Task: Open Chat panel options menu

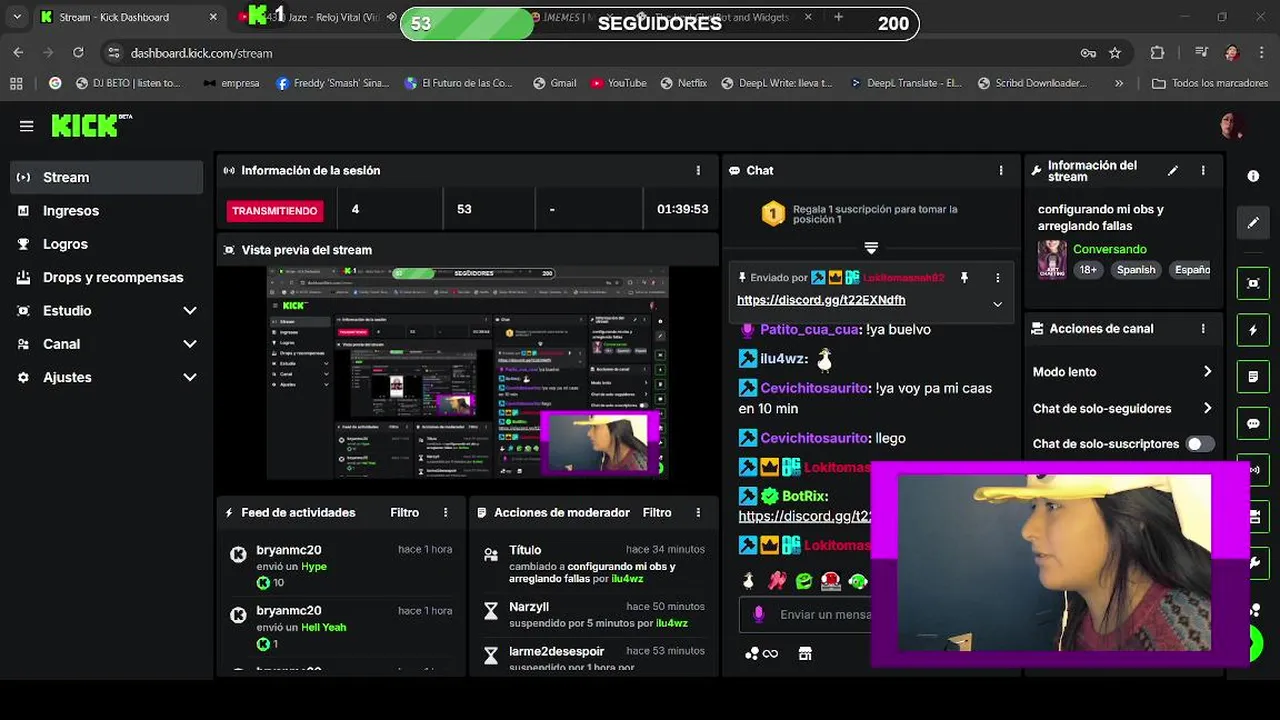Action: [x=1000, y=171]
